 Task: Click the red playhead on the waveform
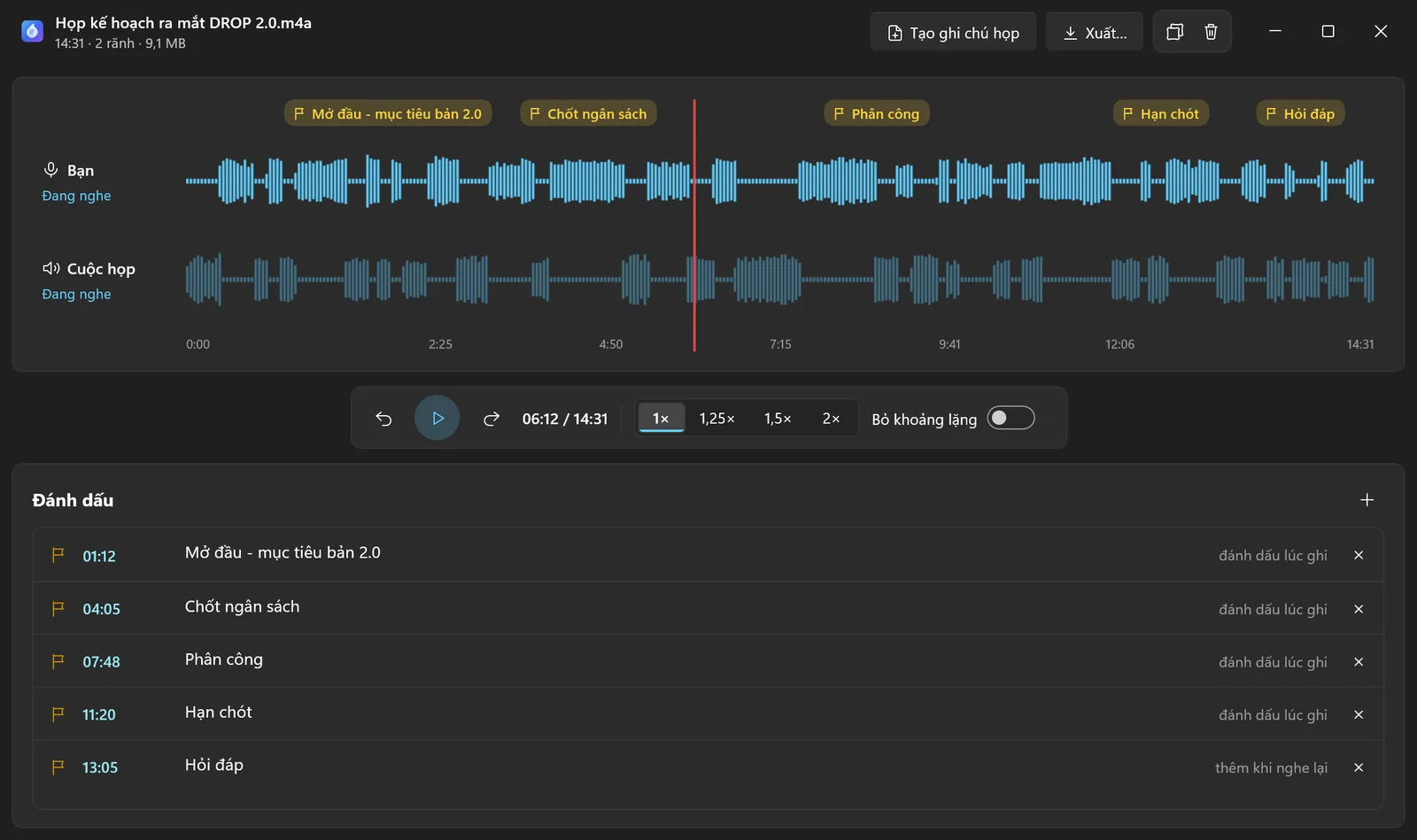pyautogui.click(x=694, y=226)
